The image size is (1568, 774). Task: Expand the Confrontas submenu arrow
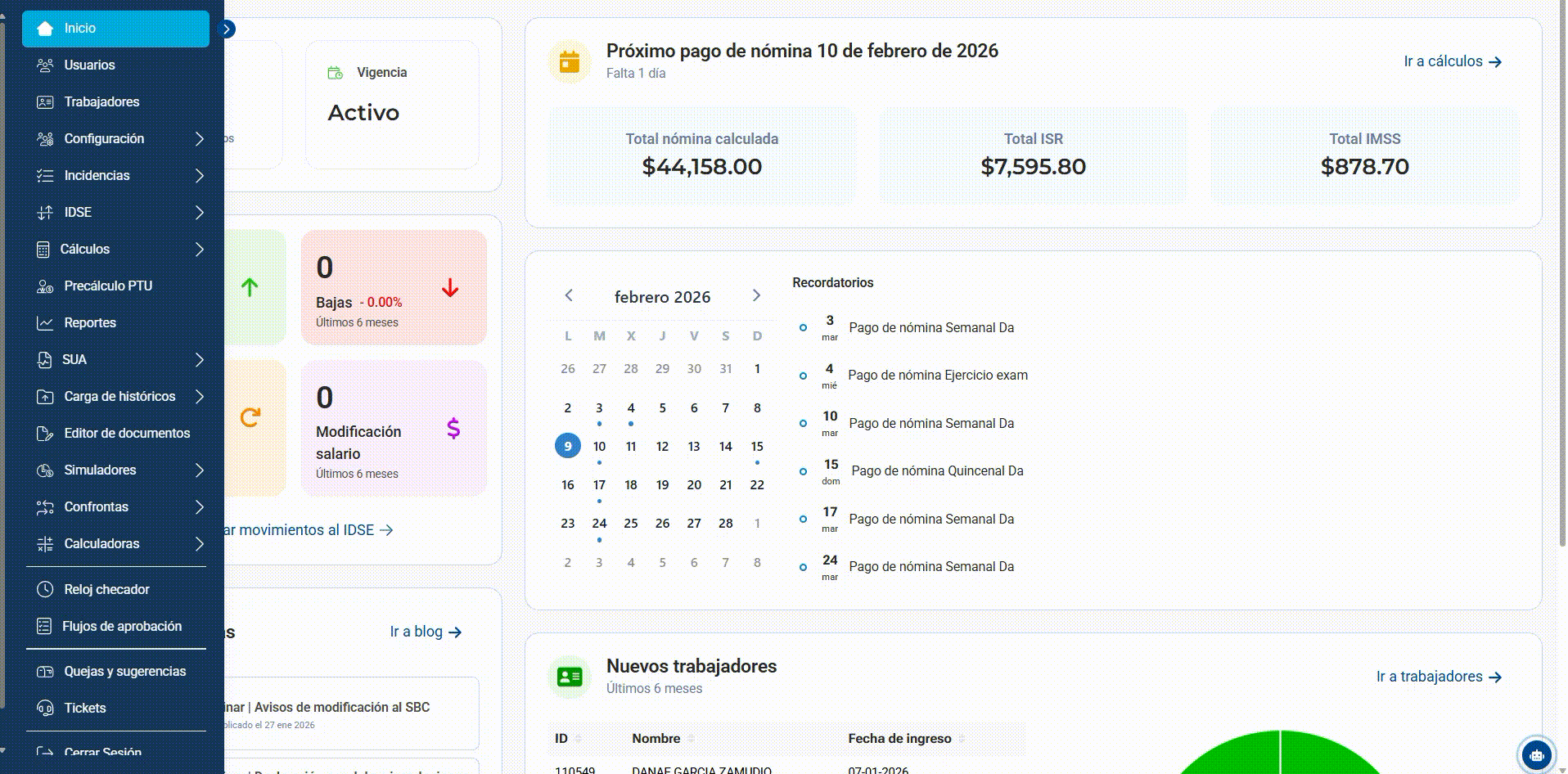pyautogui.click(x=200, y=507)
